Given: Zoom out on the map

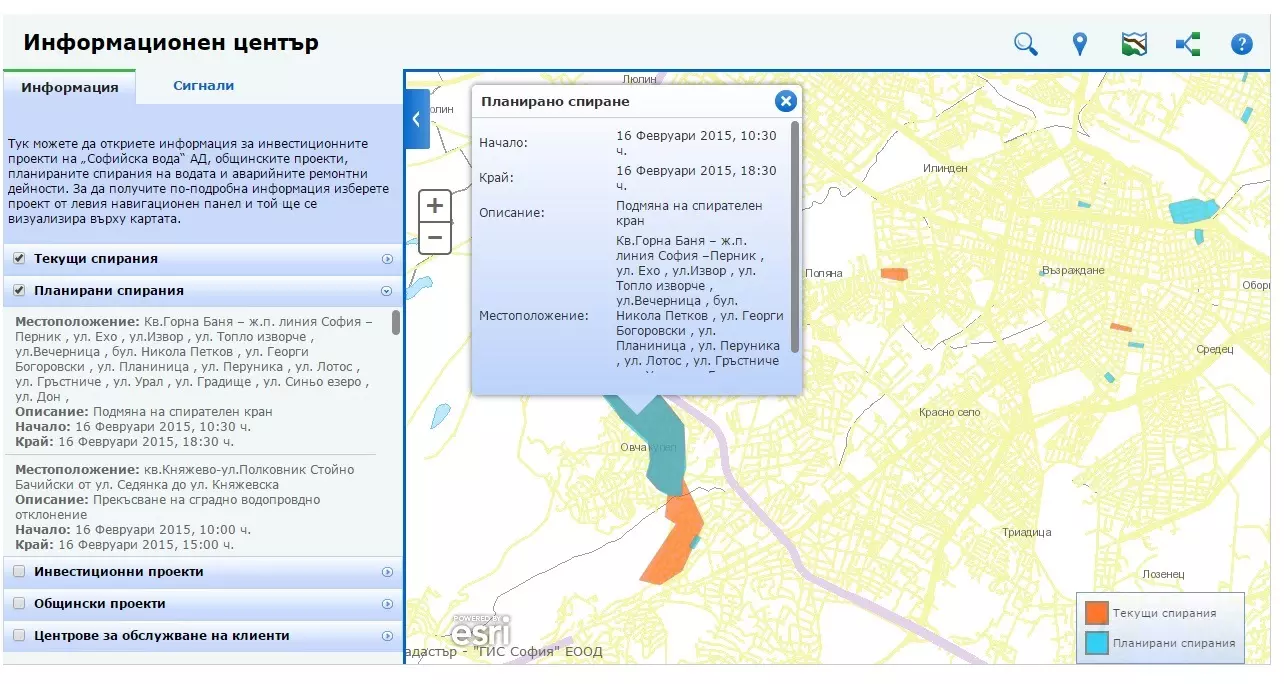Looking at the screenshot, I should [x=435, y=238].
